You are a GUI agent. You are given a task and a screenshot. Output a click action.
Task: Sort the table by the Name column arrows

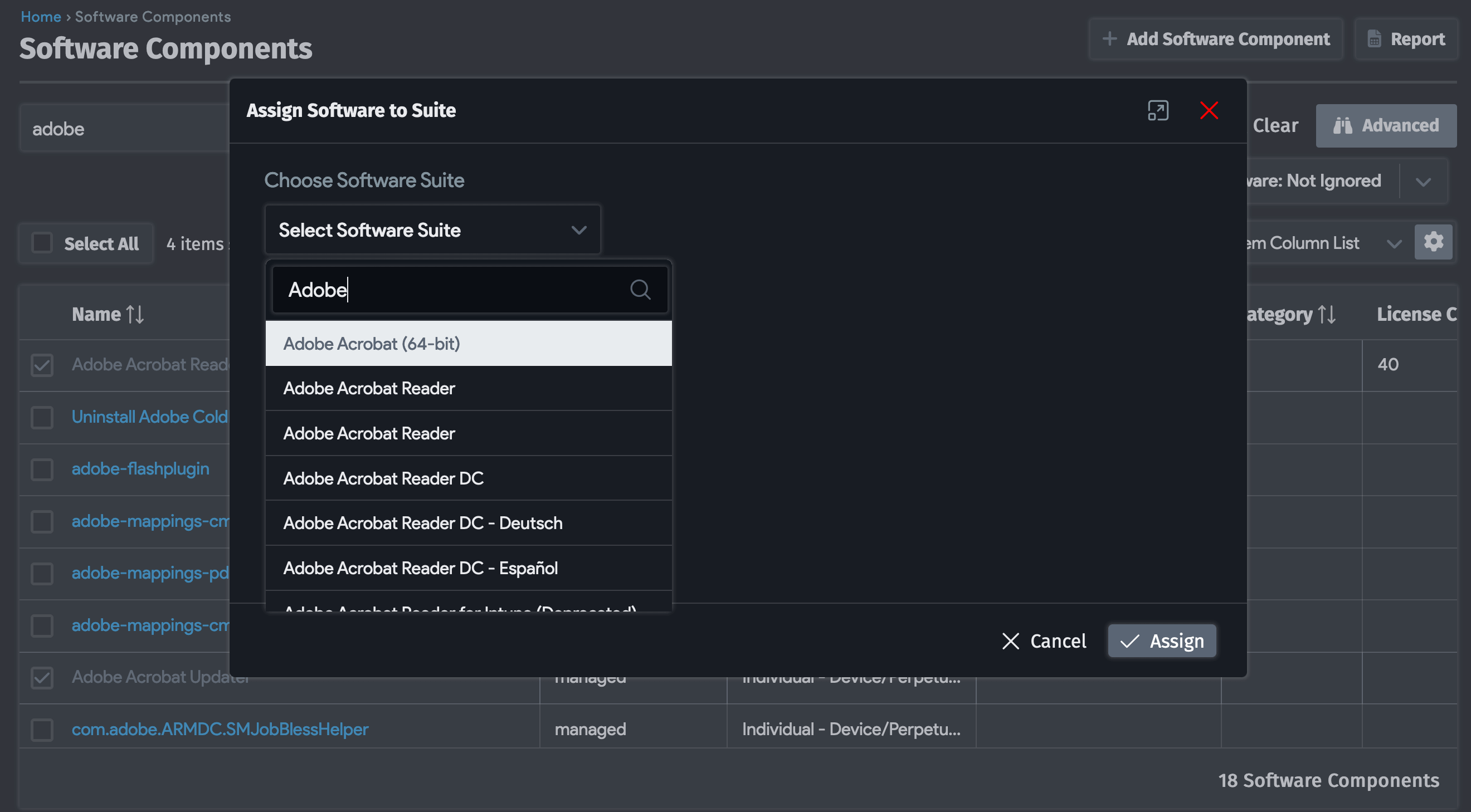click(x=135, y=314)
